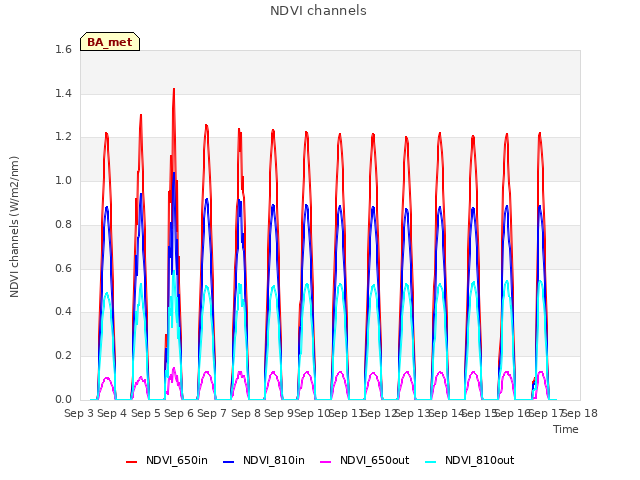This screenshot has width=640, height=480.
Task: Click the magenta NDVI_650out legend swatch
Action: click(x=325, y=462)
